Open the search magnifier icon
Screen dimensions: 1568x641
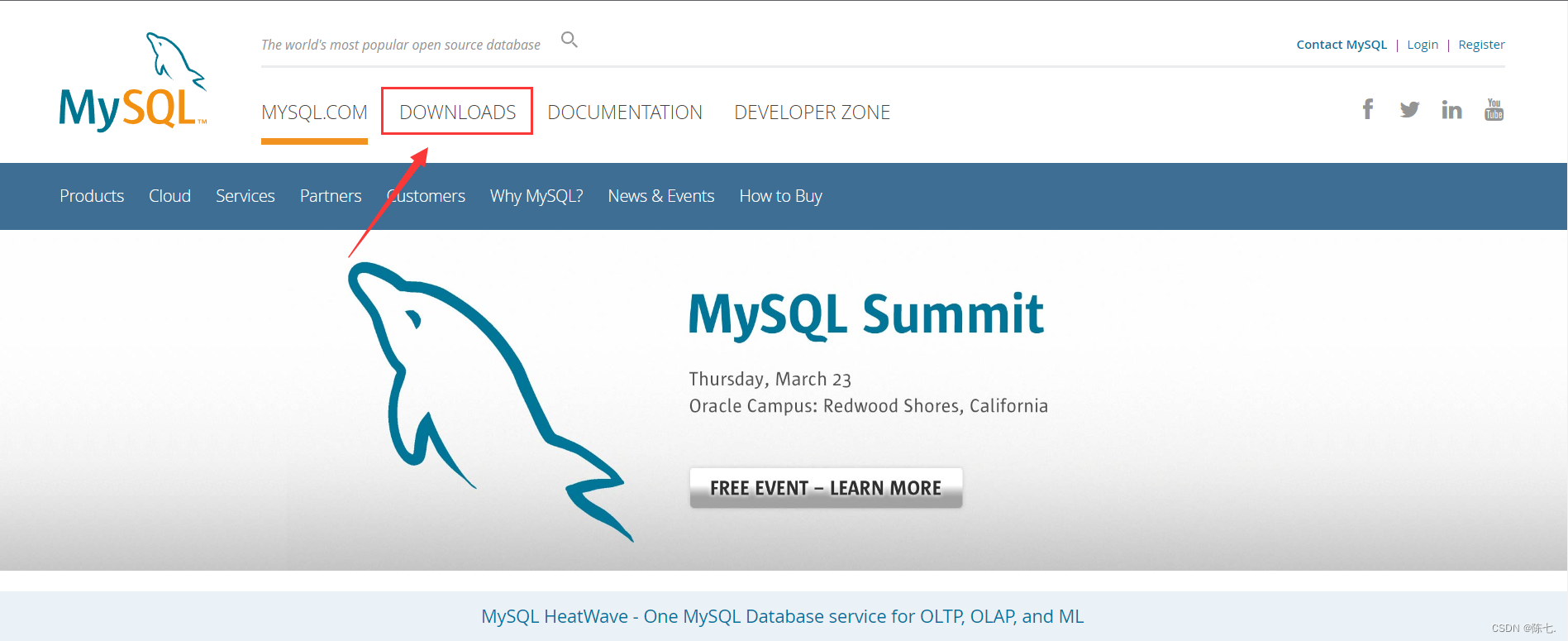tap(569, 40)
